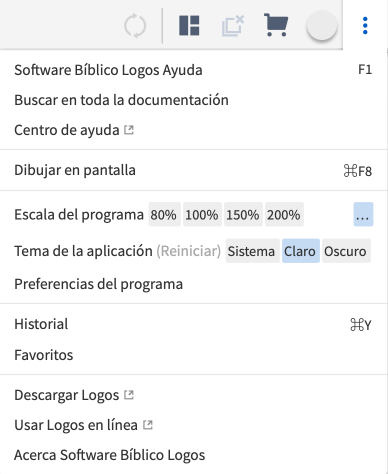This screenshot has height=474, width=388.
Task: Click external link icon beside Descargar Logos
Action: (129, 395)
